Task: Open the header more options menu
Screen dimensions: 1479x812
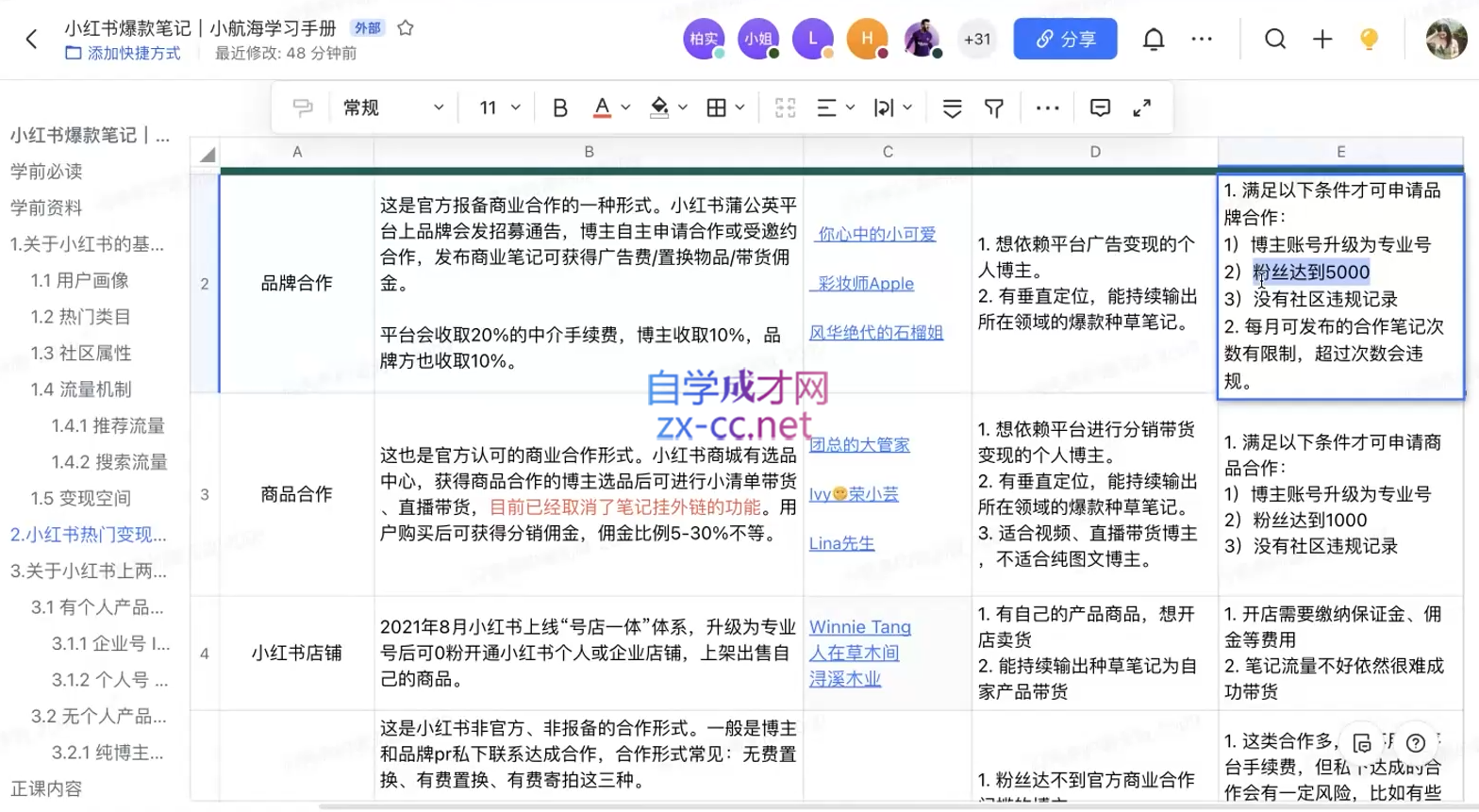Action: click(x=1202, y=39)
